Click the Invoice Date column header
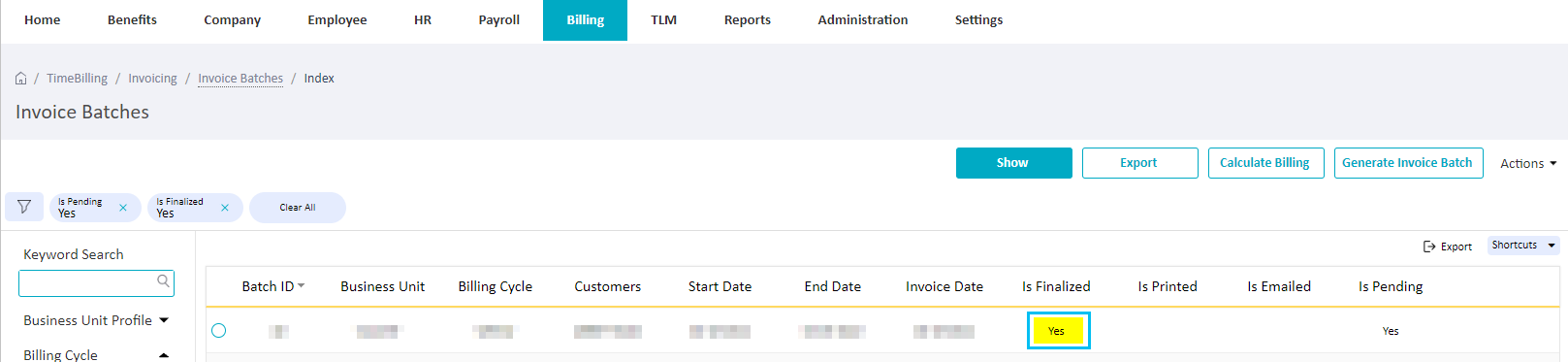The width and height of the screenshot is (1568, 362). tap(944, 286)
